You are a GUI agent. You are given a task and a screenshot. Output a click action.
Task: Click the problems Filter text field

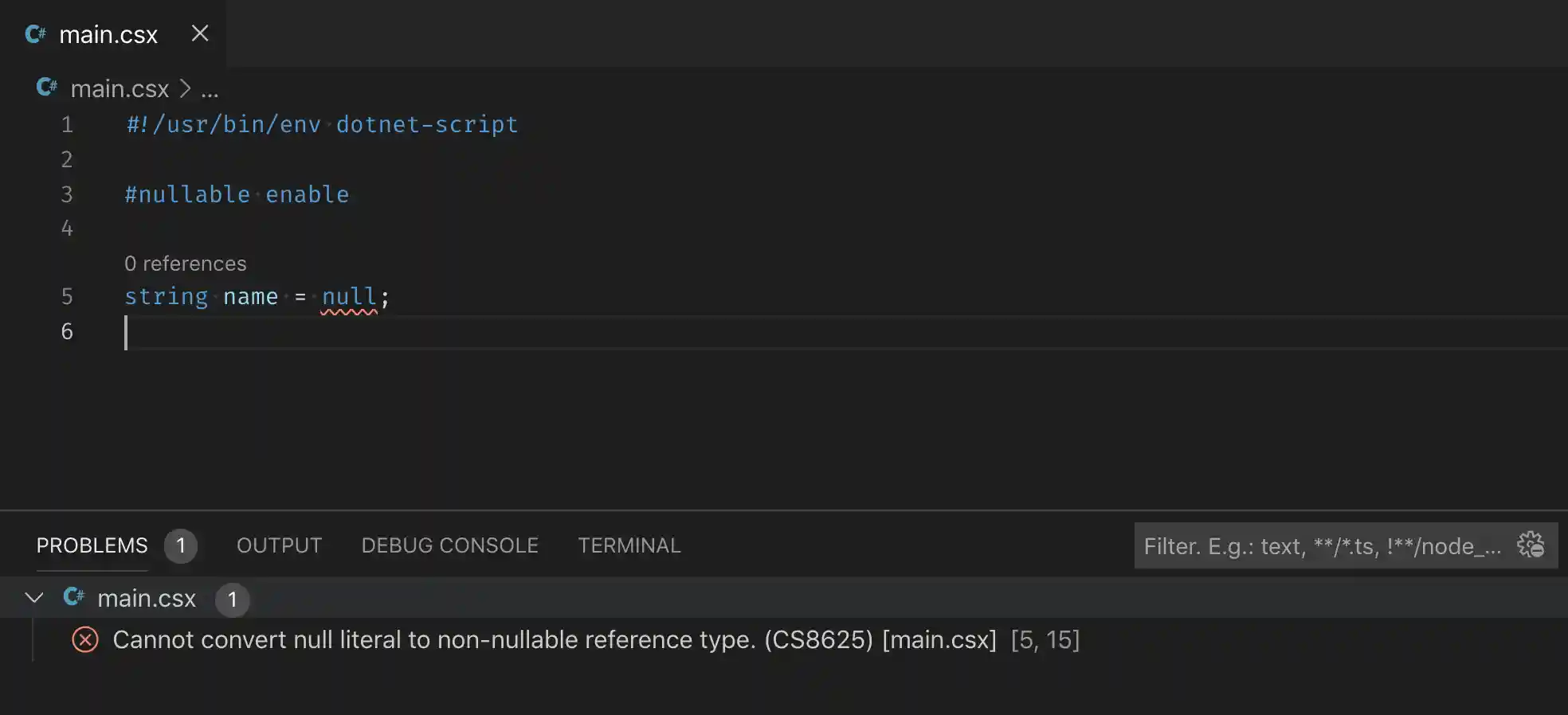(1323, 546)
